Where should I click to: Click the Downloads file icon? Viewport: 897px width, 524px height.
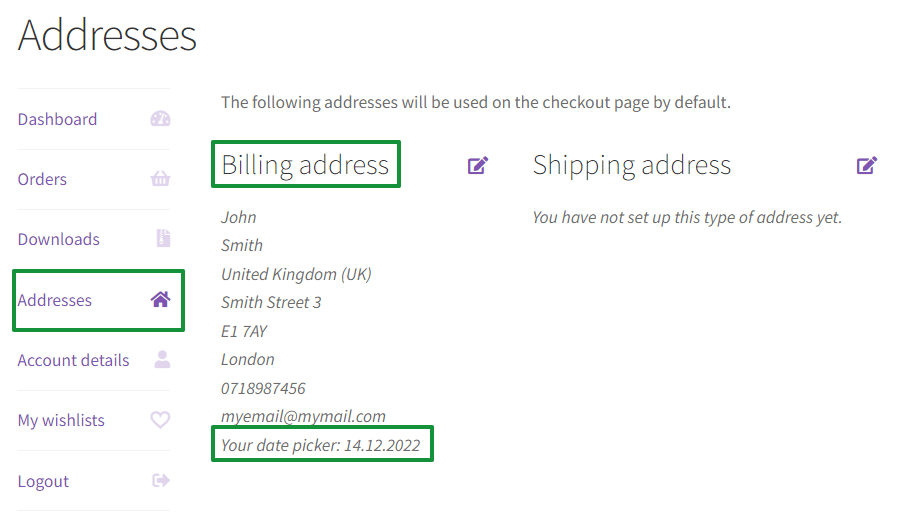point(162,239)
